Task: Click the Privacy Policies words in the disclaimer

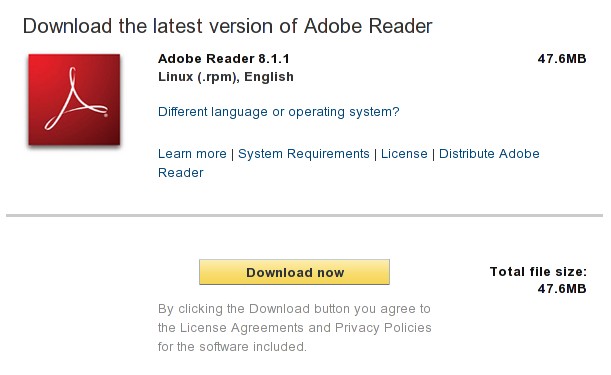Action: pos(383,328)
